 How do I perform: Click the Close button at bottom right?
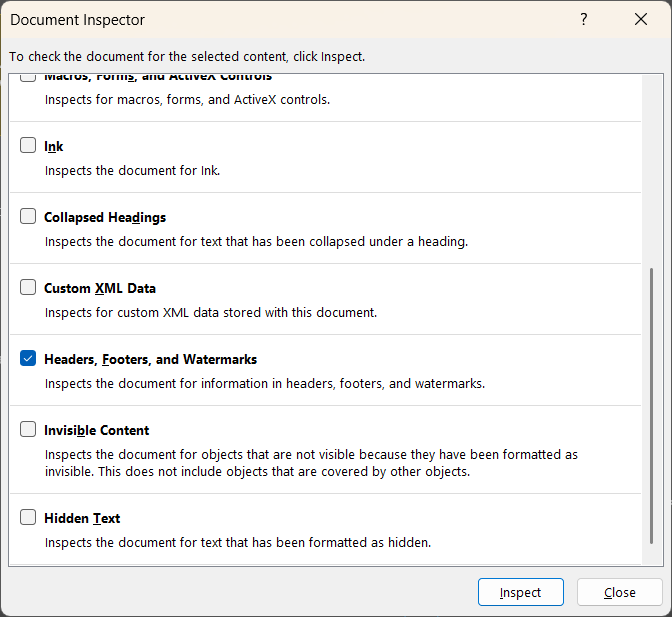tap(619, 592)
